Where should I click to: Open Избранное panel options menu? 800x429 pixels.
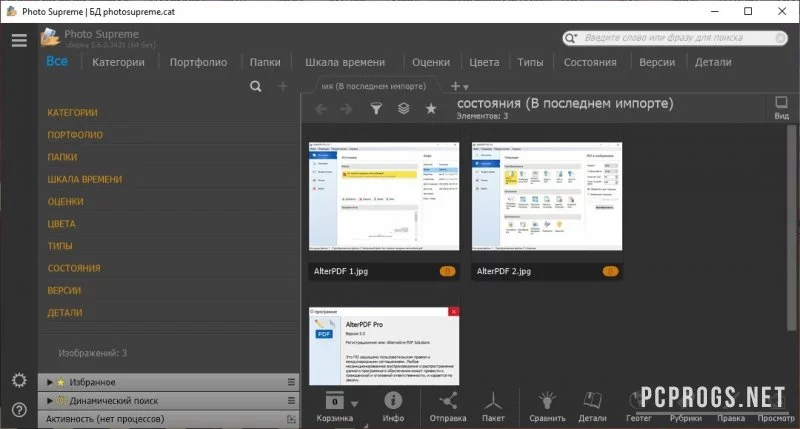pos(291,382)
